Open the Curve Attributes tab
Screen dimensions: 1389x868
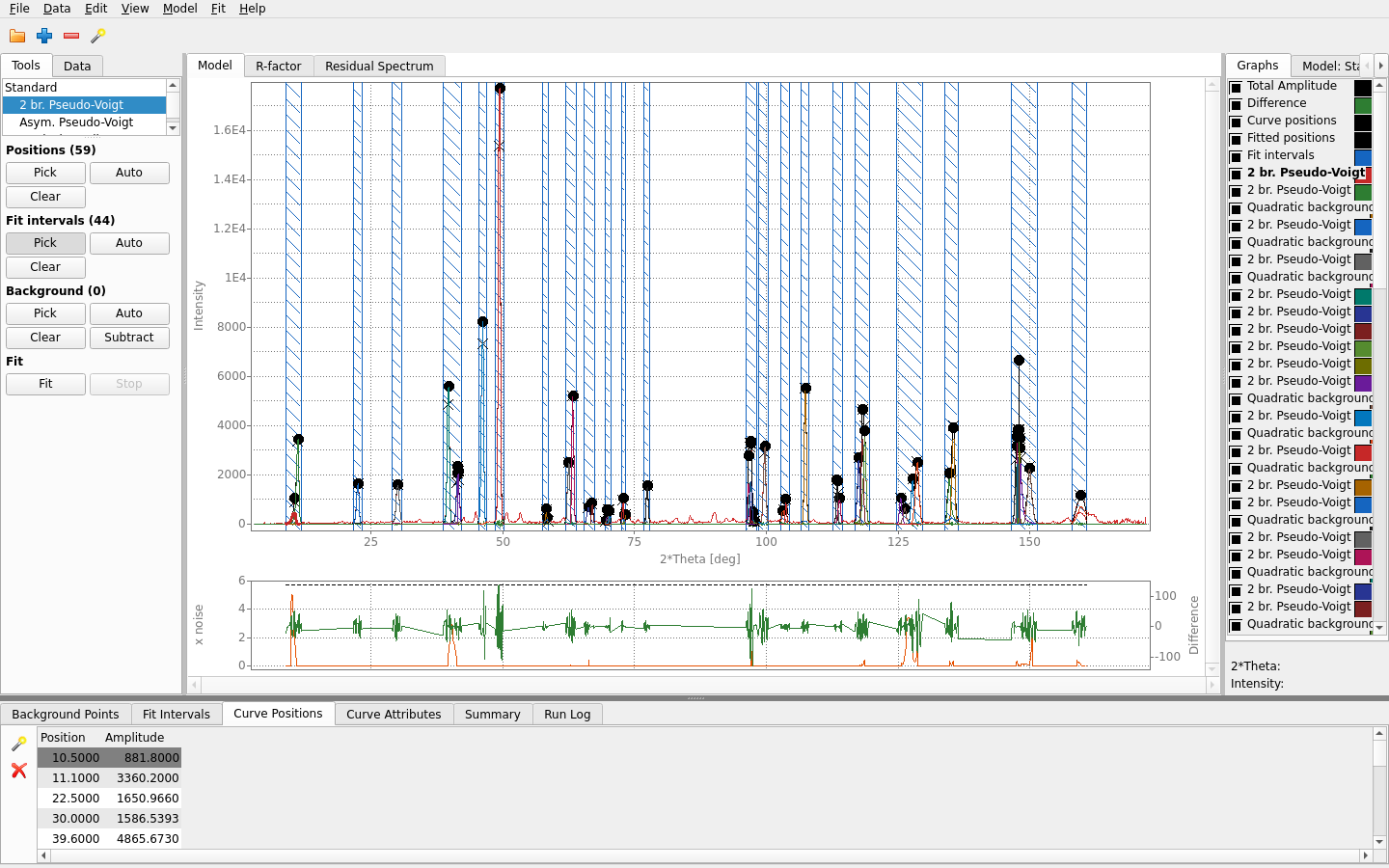click(394, 714)
